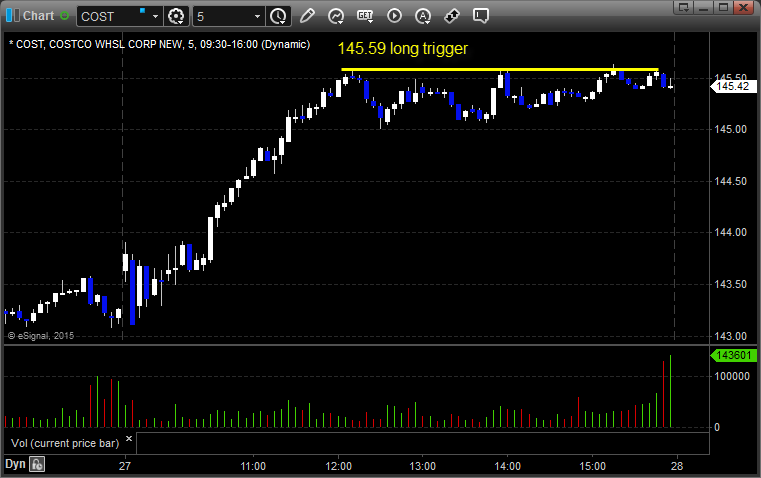The width and height of the screenshot is (761, 478).
Task: Toggle the lock icon beside Dyn
Action: point(37,464)
